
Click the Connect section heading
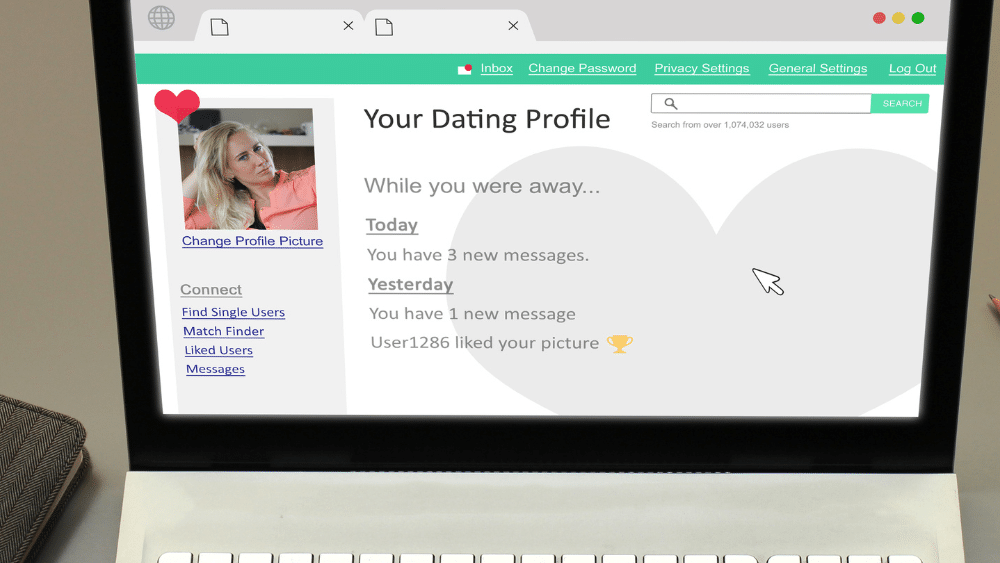[211, 289]
